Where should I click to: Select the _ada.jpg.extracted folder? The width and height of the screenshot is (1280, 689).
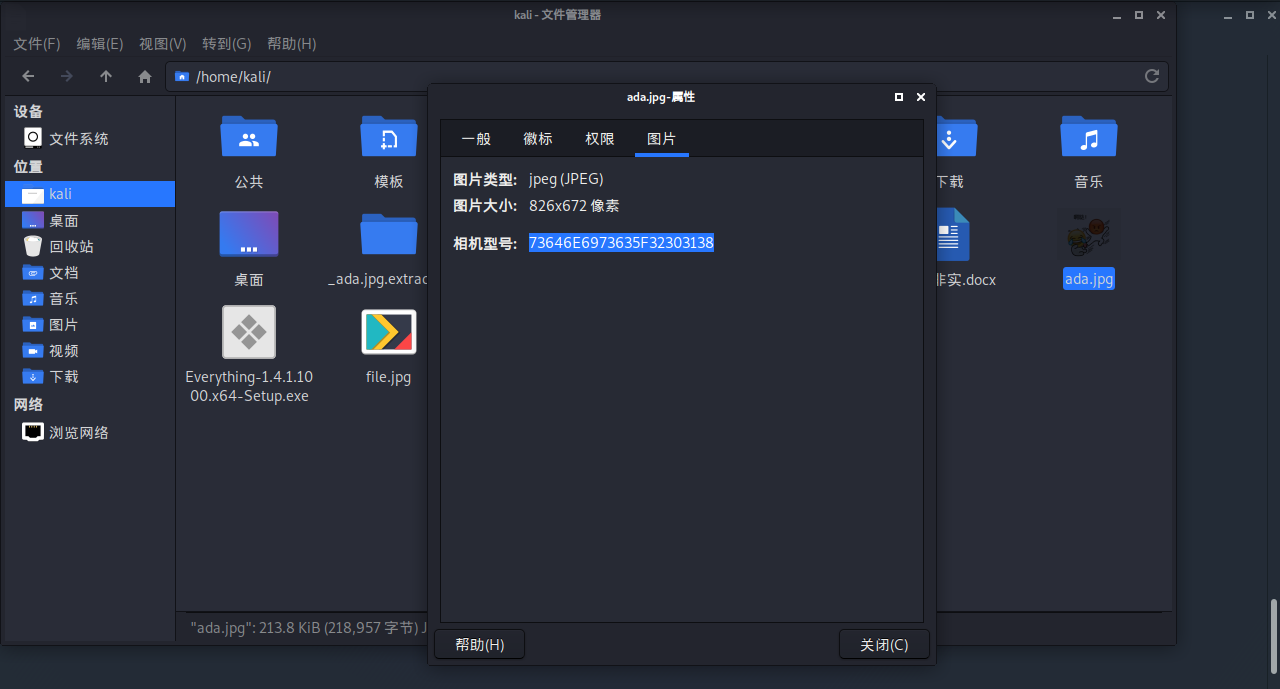pos(389,235)
